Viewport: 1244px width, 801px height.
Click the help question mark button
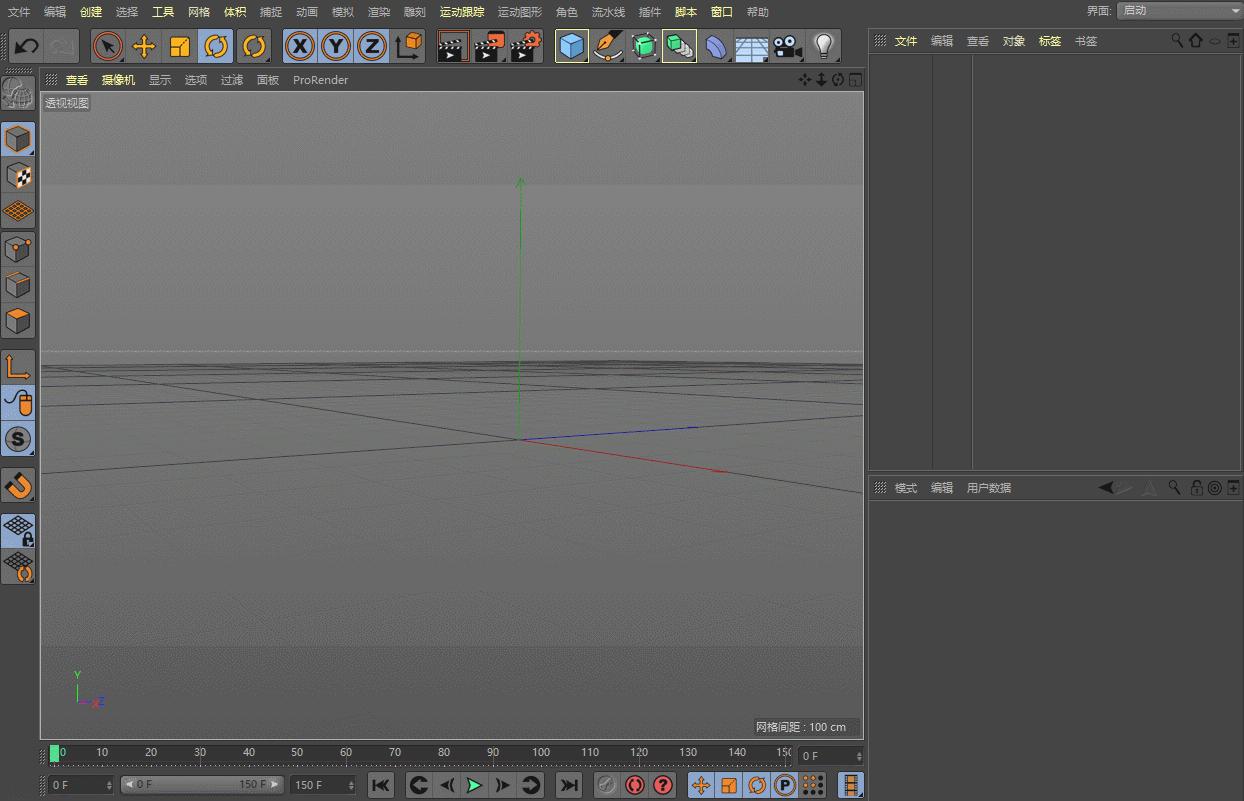[x=662, y=785]
